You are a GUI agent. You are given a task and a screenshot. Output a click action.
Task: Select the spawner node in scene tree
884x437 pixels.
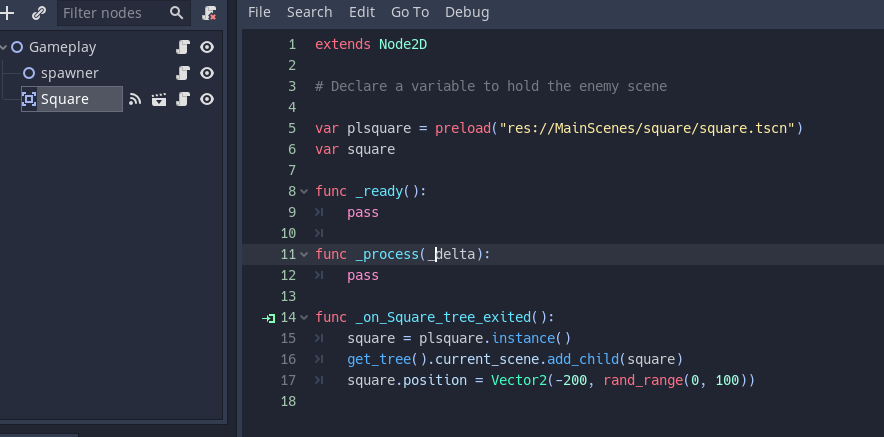(69, 73)
